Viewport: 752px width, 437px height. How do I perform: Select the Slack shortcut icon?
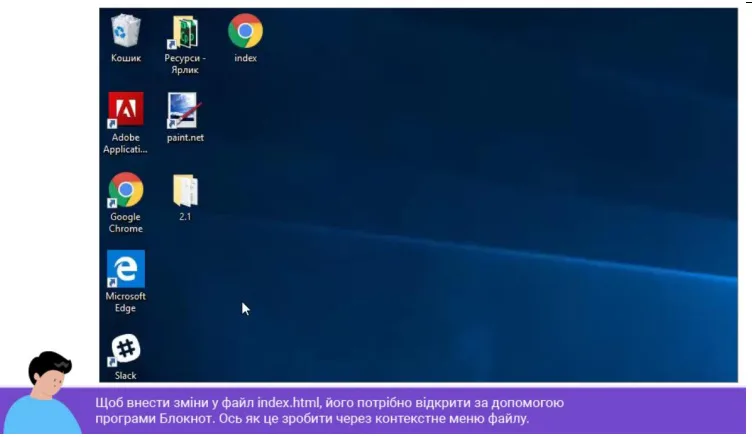point(125,349)
